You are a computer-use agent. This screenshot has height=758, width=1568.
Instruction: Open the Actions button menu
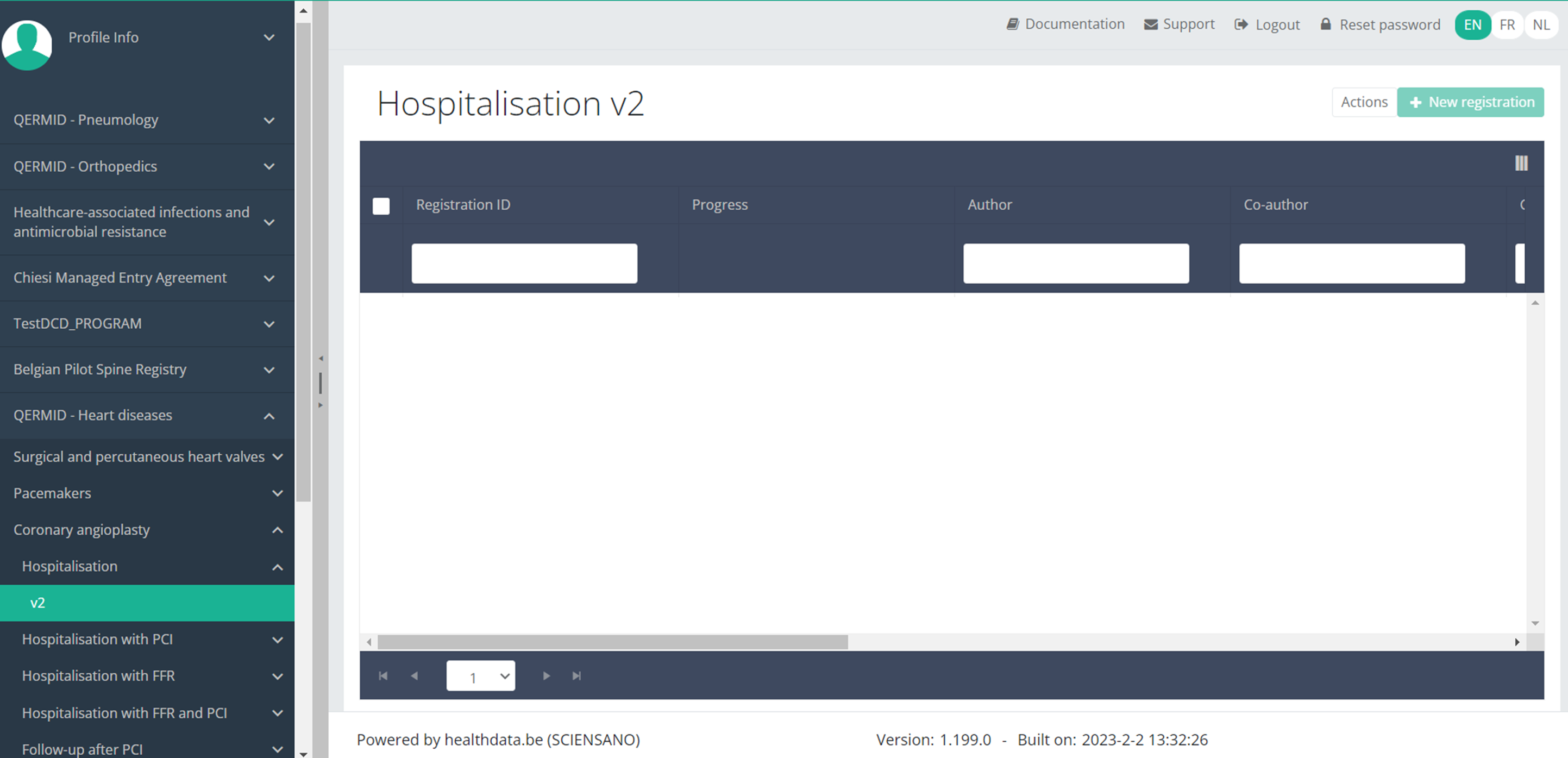pyautogui.click(x=1364, y=102)
